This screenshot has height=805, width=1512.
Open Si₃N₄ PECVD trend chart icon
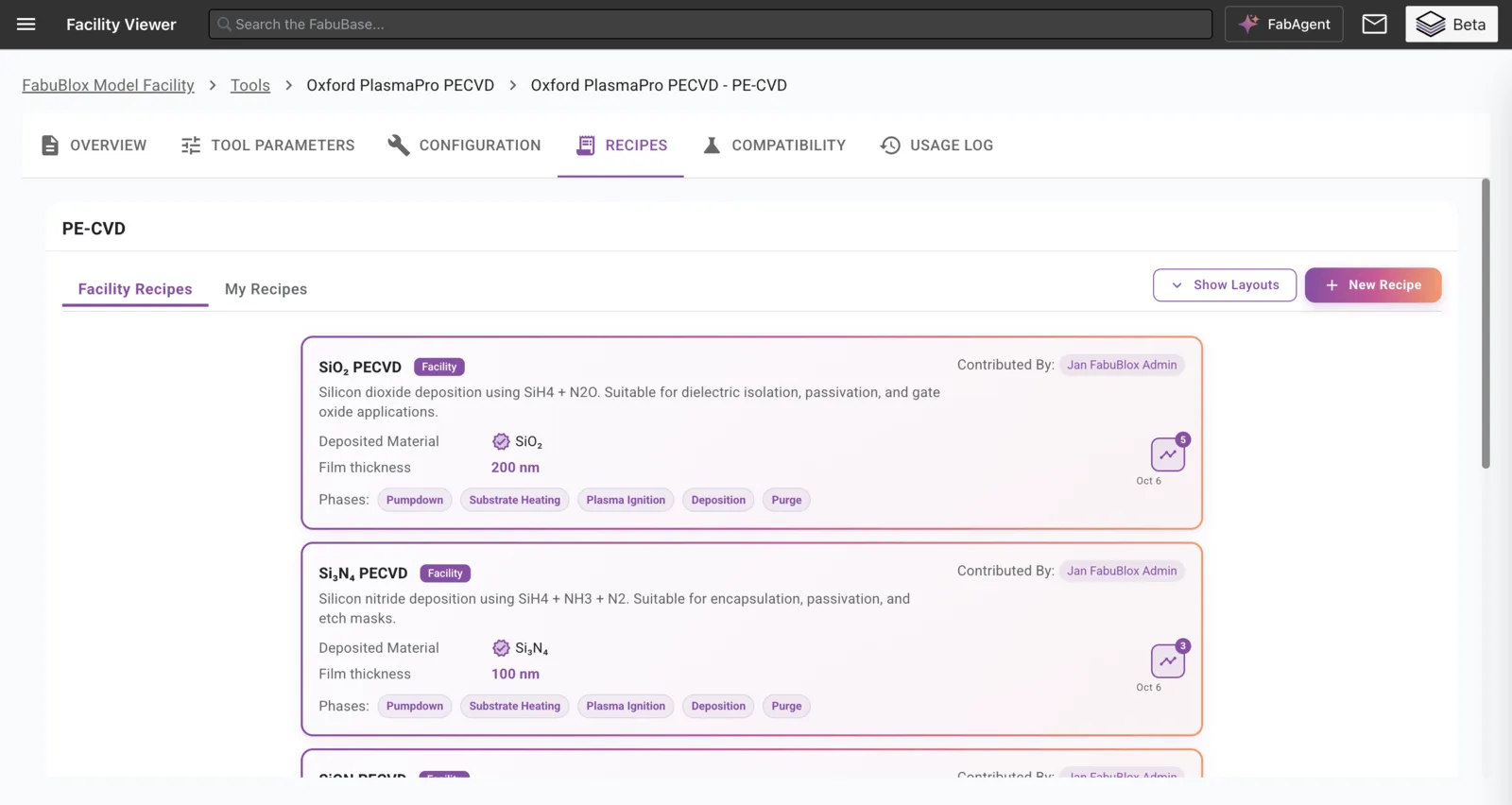[x=1168, y=661]
